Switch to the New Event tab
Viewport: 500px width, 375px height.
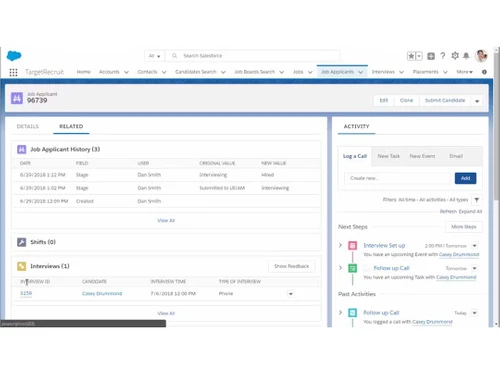pos(422,156)
